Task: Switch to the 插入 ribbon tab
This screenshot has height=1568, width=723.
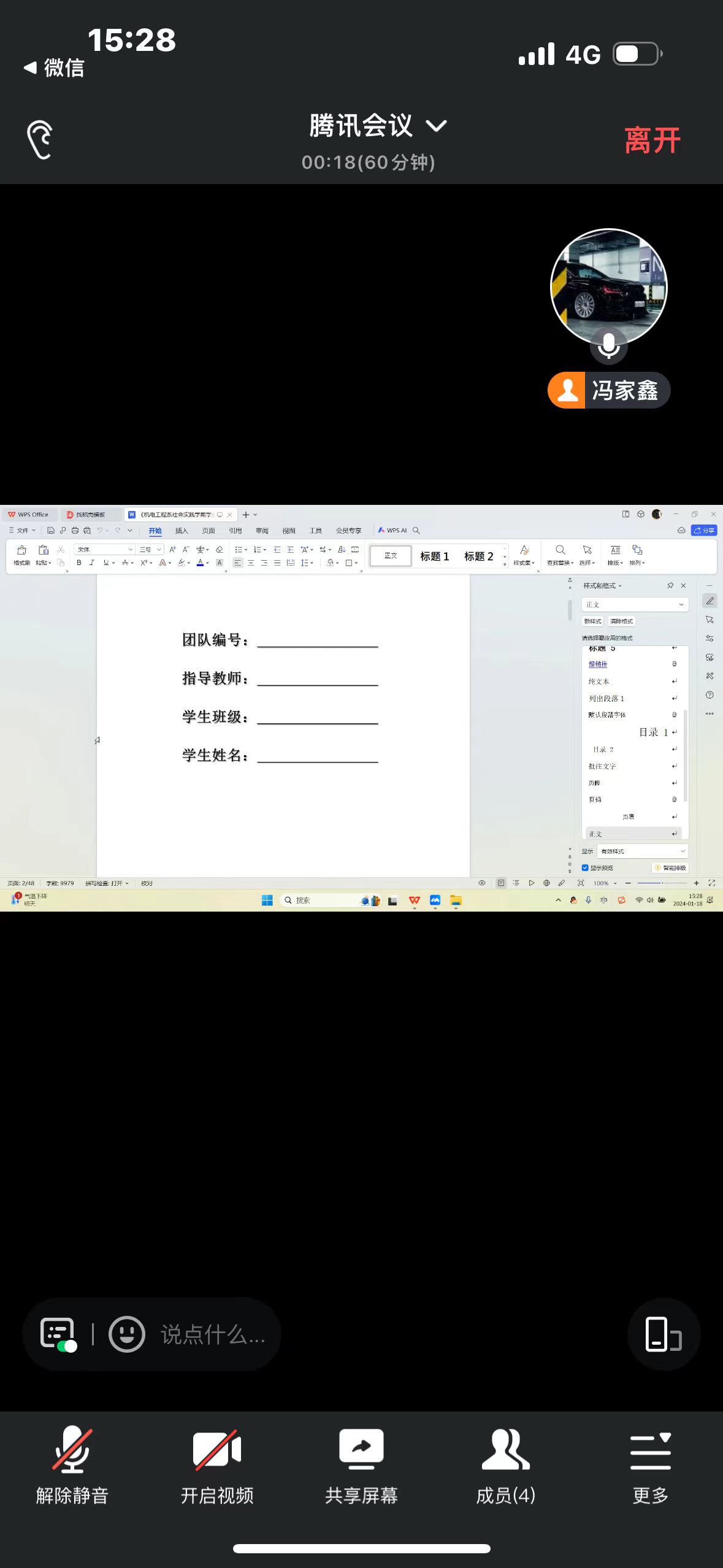Action: (x=182, y=531)
